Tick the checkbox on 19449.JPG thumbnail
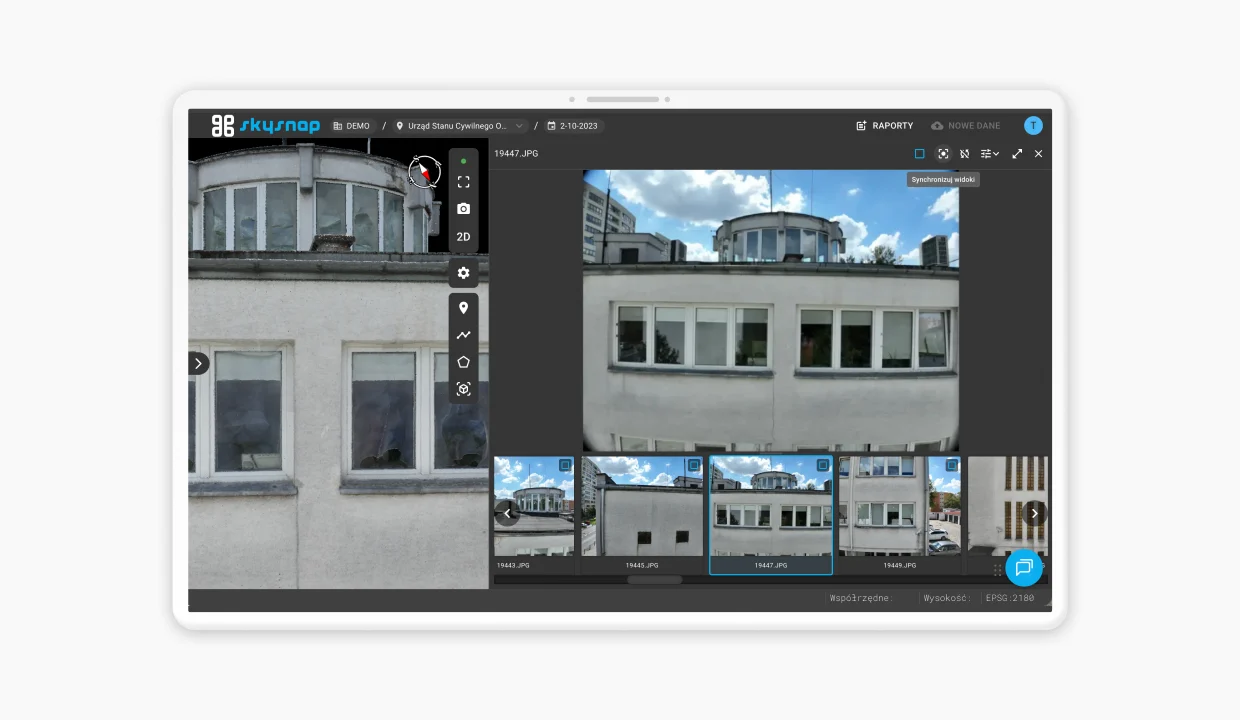The height and width of the screenshot is (720, 1240). click(x=952, y=465)
